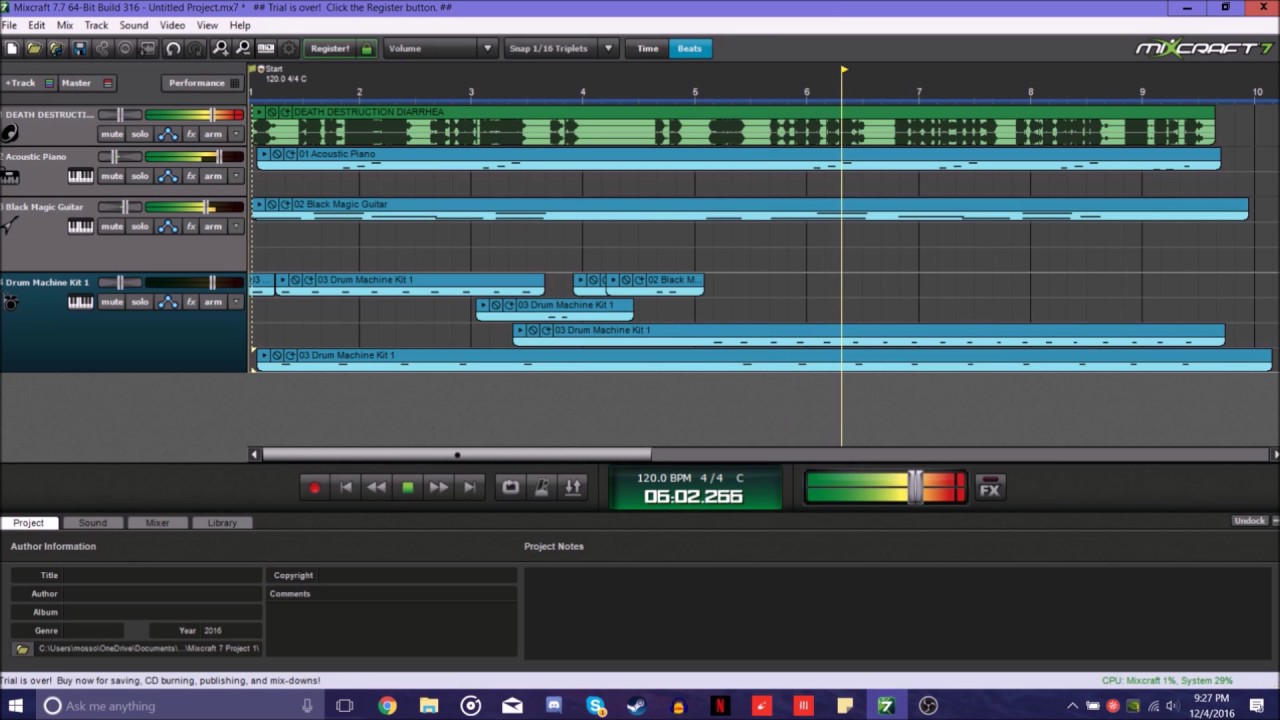Click the green padlock icon next to Register
Viewport: 1280px width, 720px height.
click(x=366, y=48)
